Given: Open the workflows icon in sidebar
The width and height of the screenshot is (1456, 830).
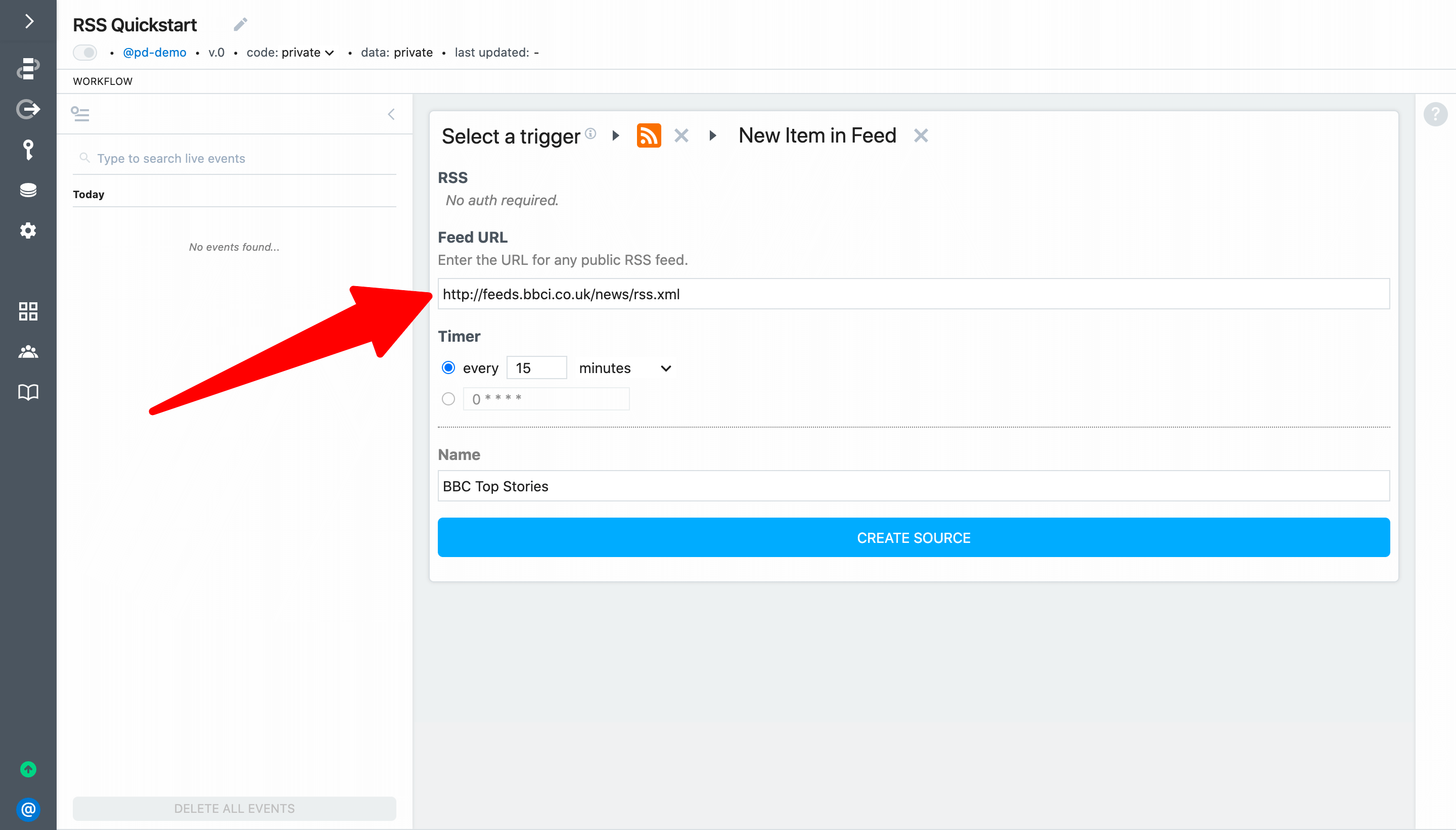Looking at the screenshot, I should click(28, 68).
